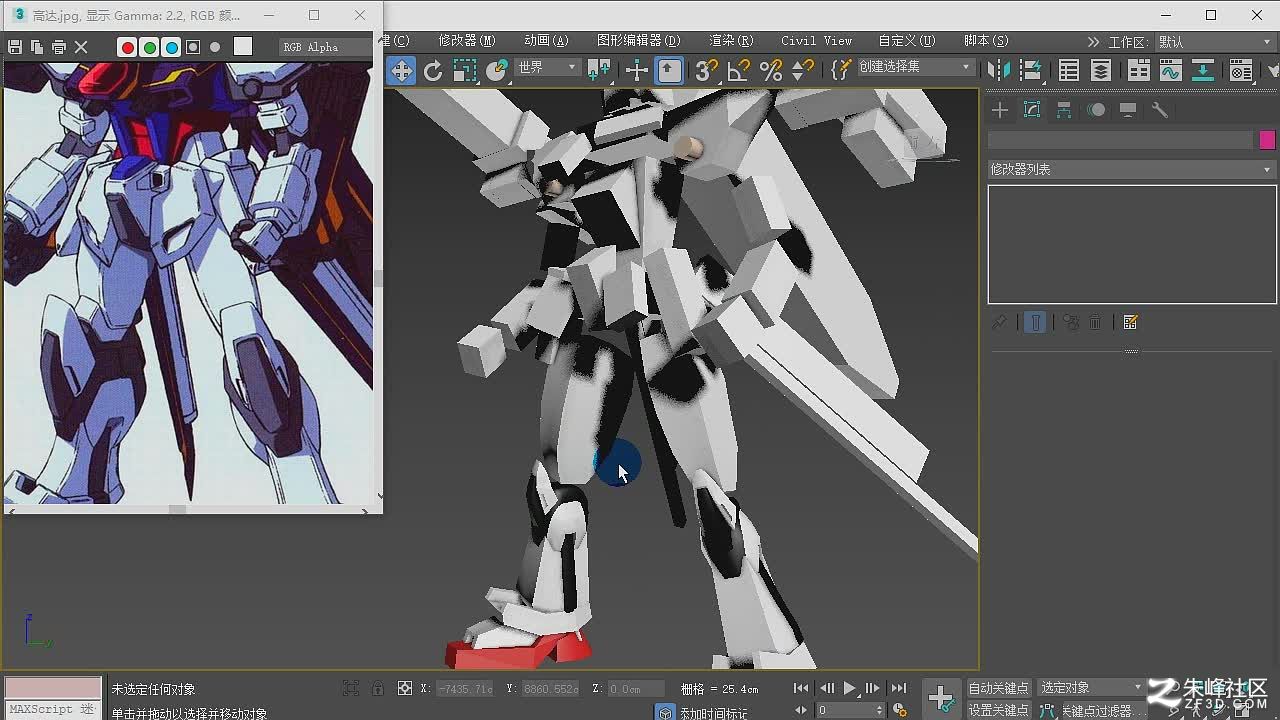Viewport: 1280px width, 720px height.
Task: Switch to Utilities command panel tab
Action: 1160,110
